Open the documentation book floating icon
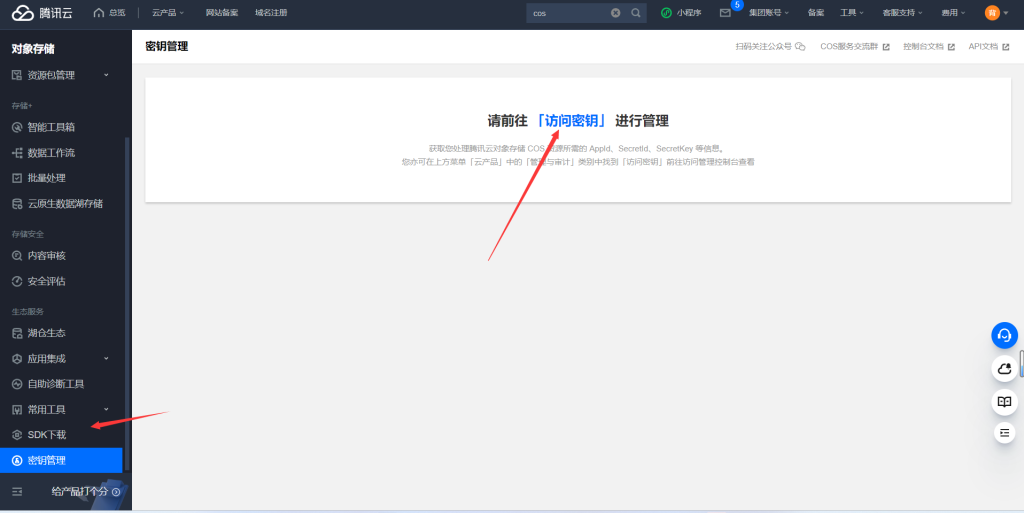Viewport: 1024px width, 513px height. click(1004, 402)
